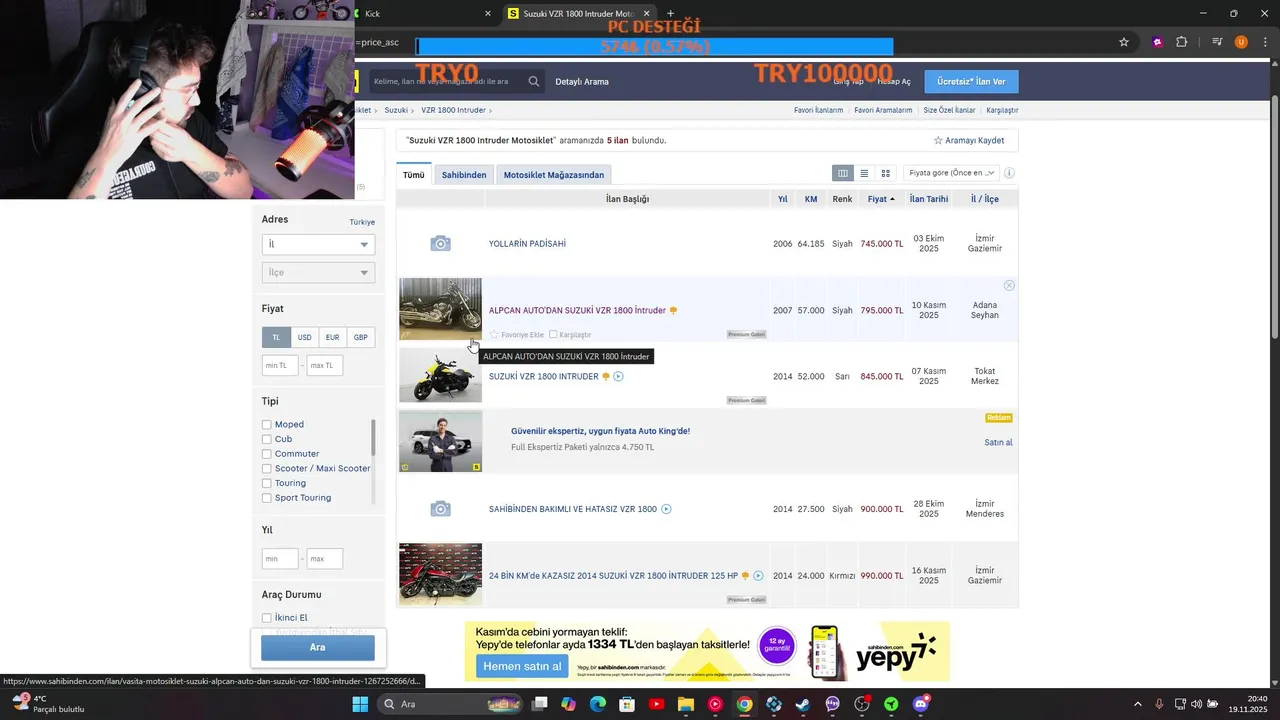Open a new browser tab
This screenshot has height=720, width=1280.
[x=670, y=14]
